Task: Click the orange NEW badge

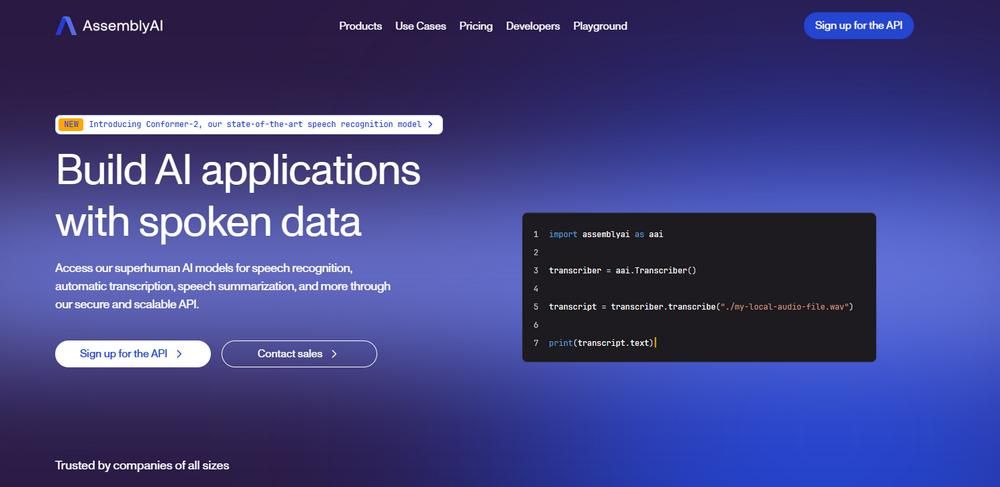Action: [71, 124]
